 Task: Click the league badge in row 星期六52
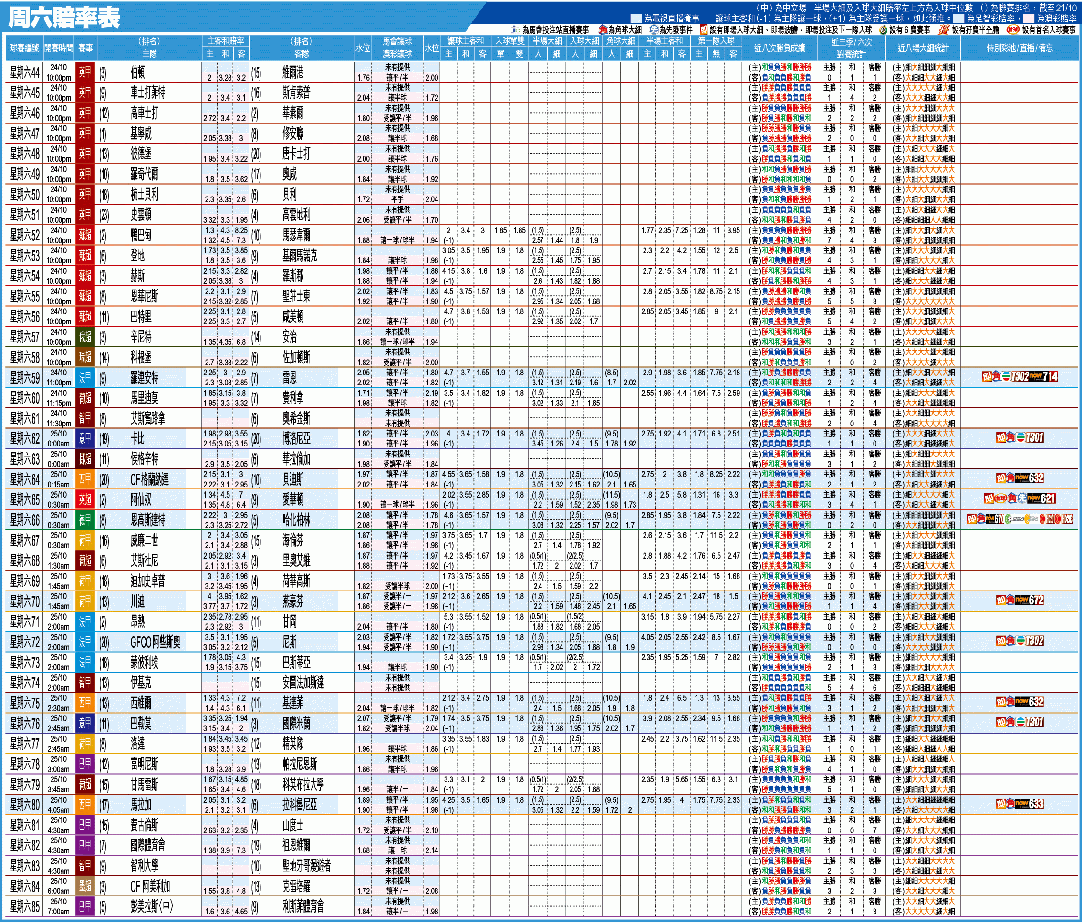click(x=85, y=235)
